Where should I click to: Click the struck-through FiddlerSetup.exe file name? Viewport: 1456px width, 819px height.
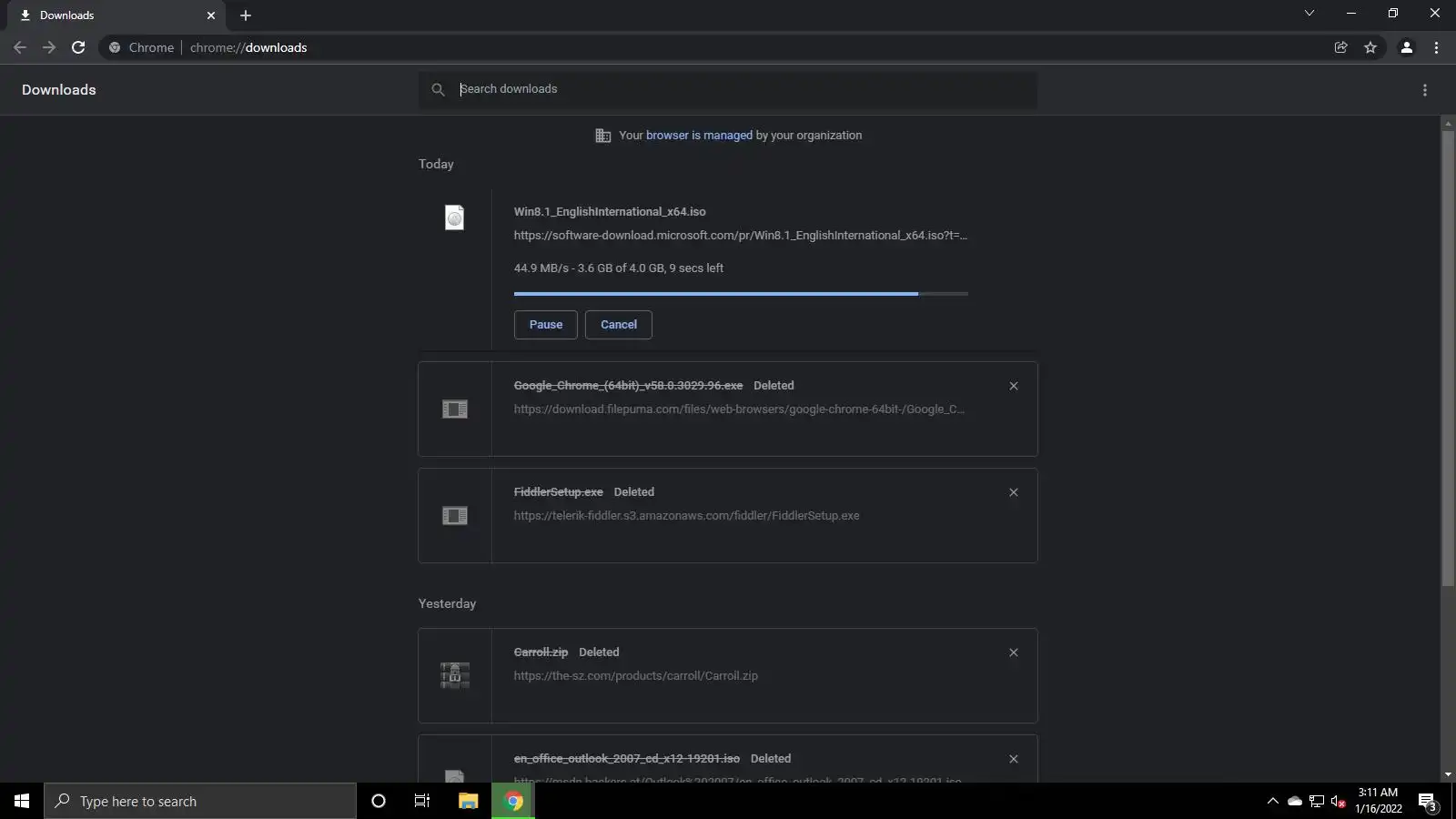pyautogui.click(x=559, y=492)
